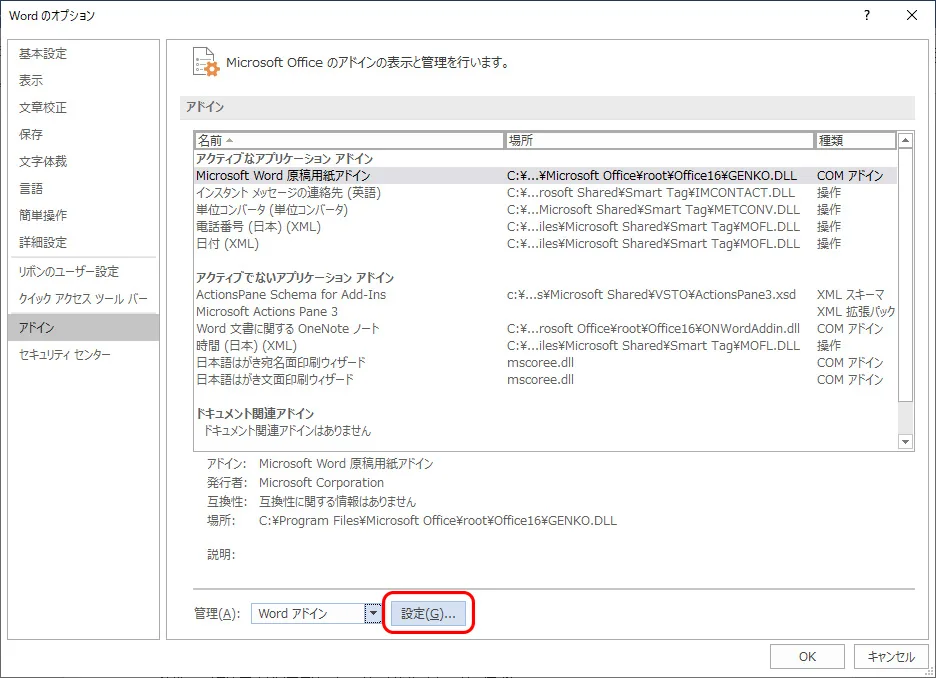Image resolution: width=936 pixels, height=678 pixels.
Task: Select the 日本語はがき宛名面印刷ウィザード add-in
Action: pos(281,363)
